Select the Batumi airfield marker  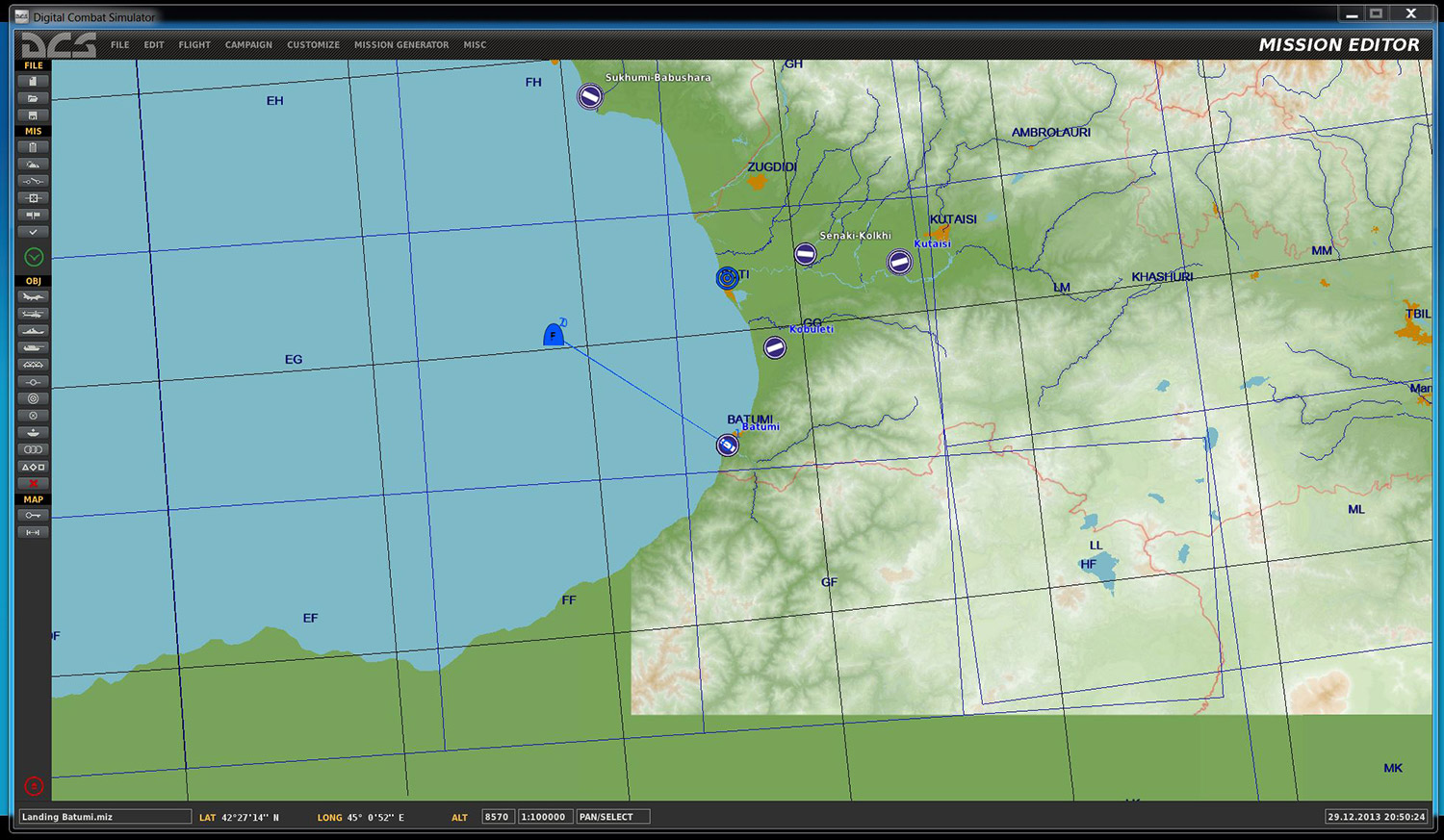tap(728, 445)
